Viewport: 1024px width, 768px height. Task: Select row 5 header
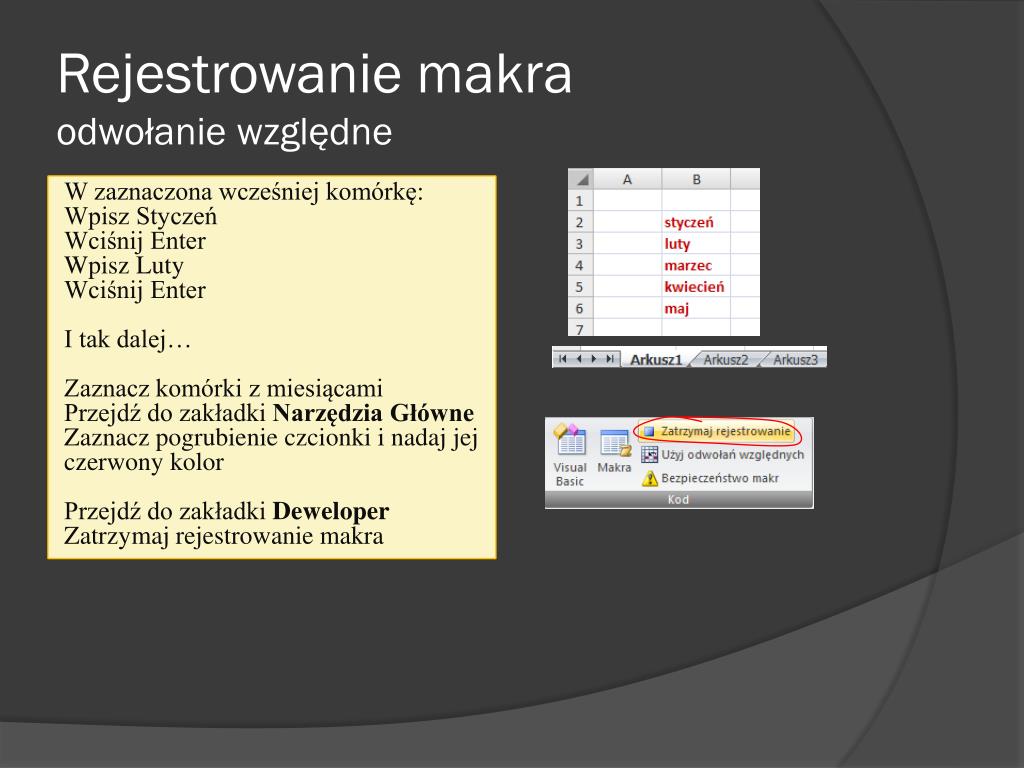[580, 287]
